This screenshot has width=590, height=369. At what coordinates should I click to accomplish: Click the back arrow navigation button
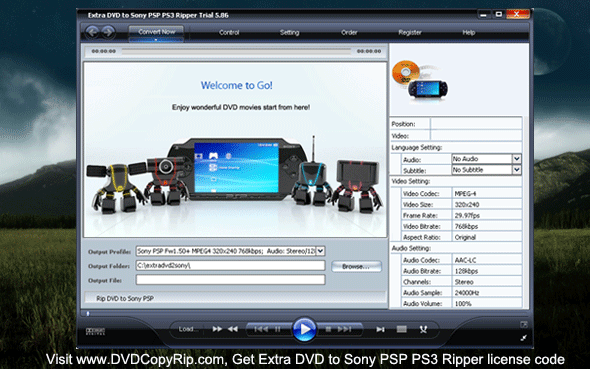(92, 32)
